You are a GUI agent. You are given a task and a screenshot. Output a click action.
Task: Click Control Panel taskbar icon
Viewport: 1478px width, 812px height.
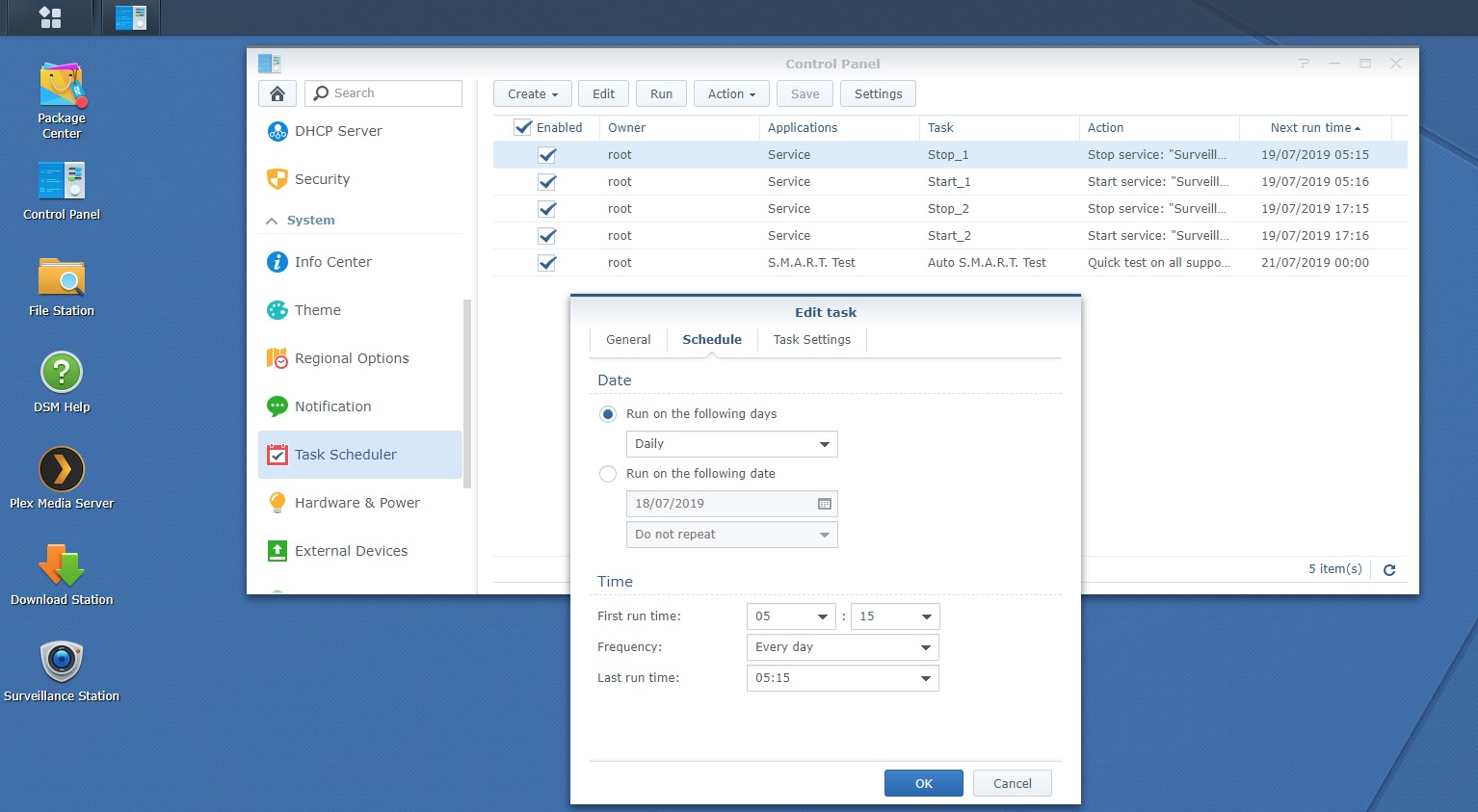[x=131, y=17]
